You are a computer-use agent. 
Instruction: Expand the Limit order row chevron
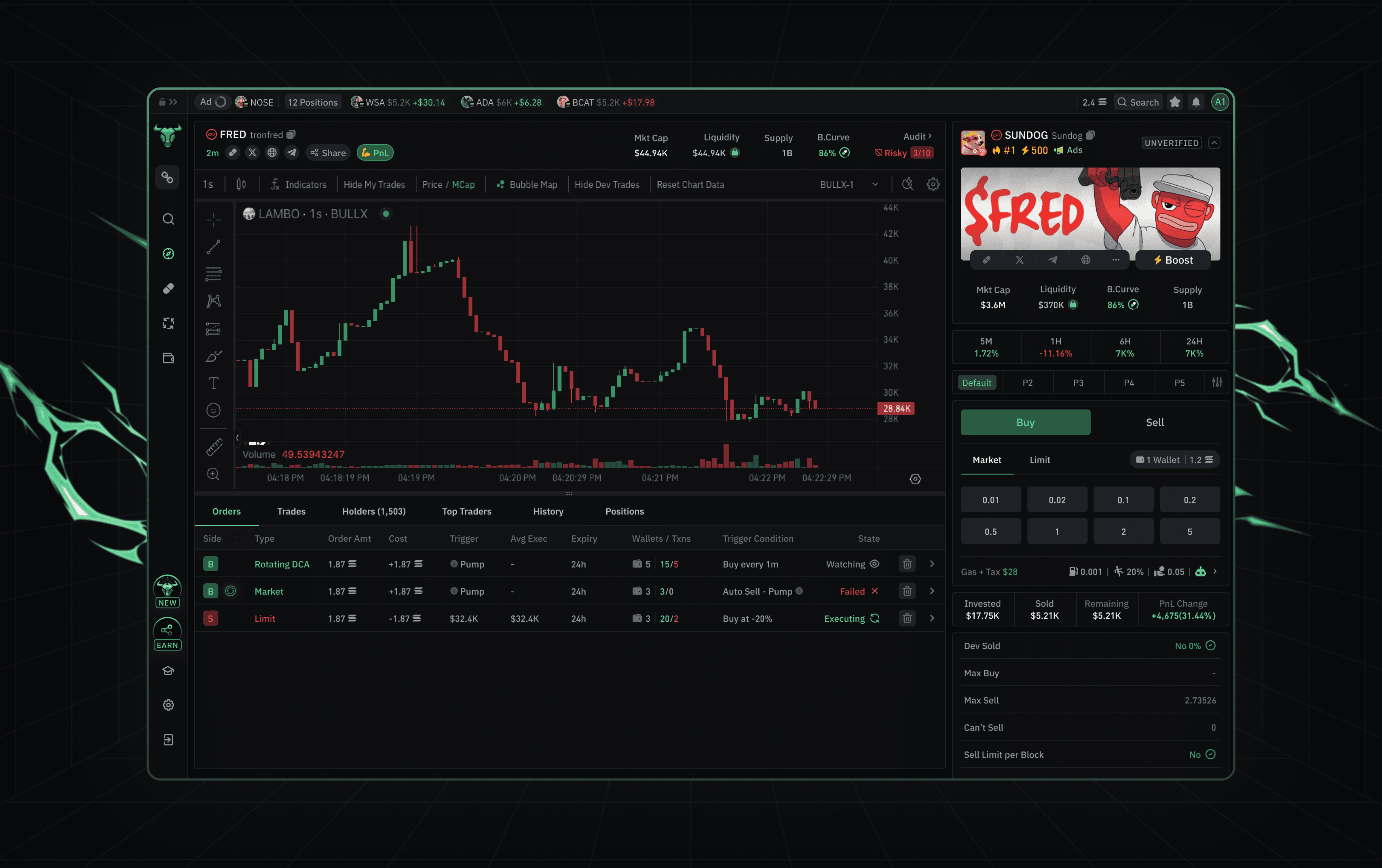(x=932, y=618)
